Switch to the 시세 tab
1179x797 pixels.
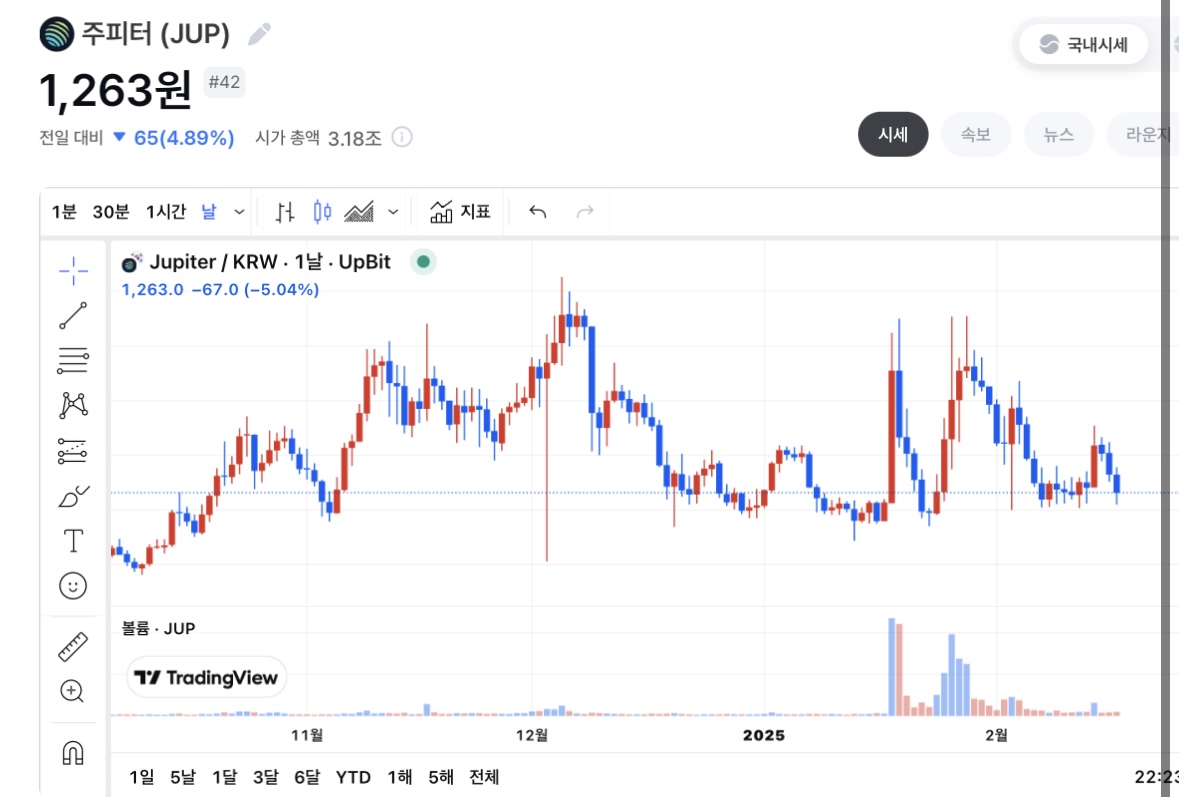click(893, 135)
